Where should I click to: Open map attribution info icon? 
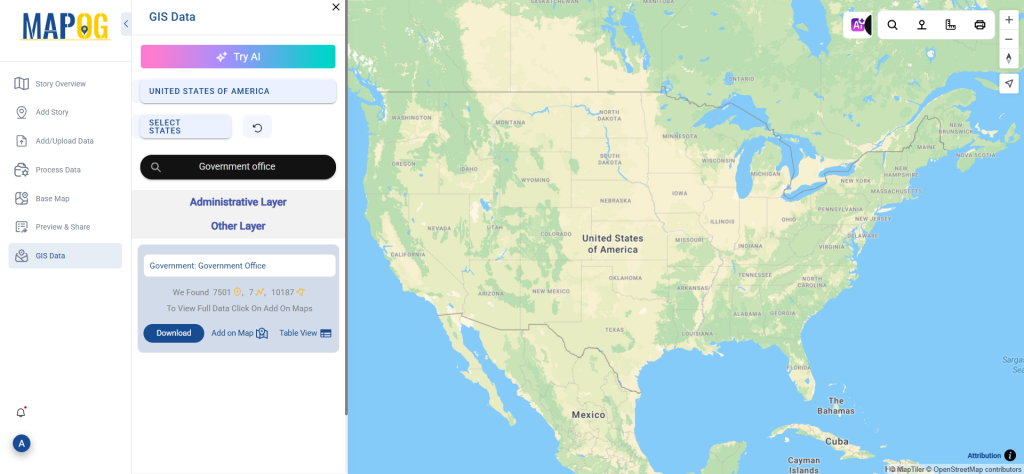click(x=1010, y=455)
